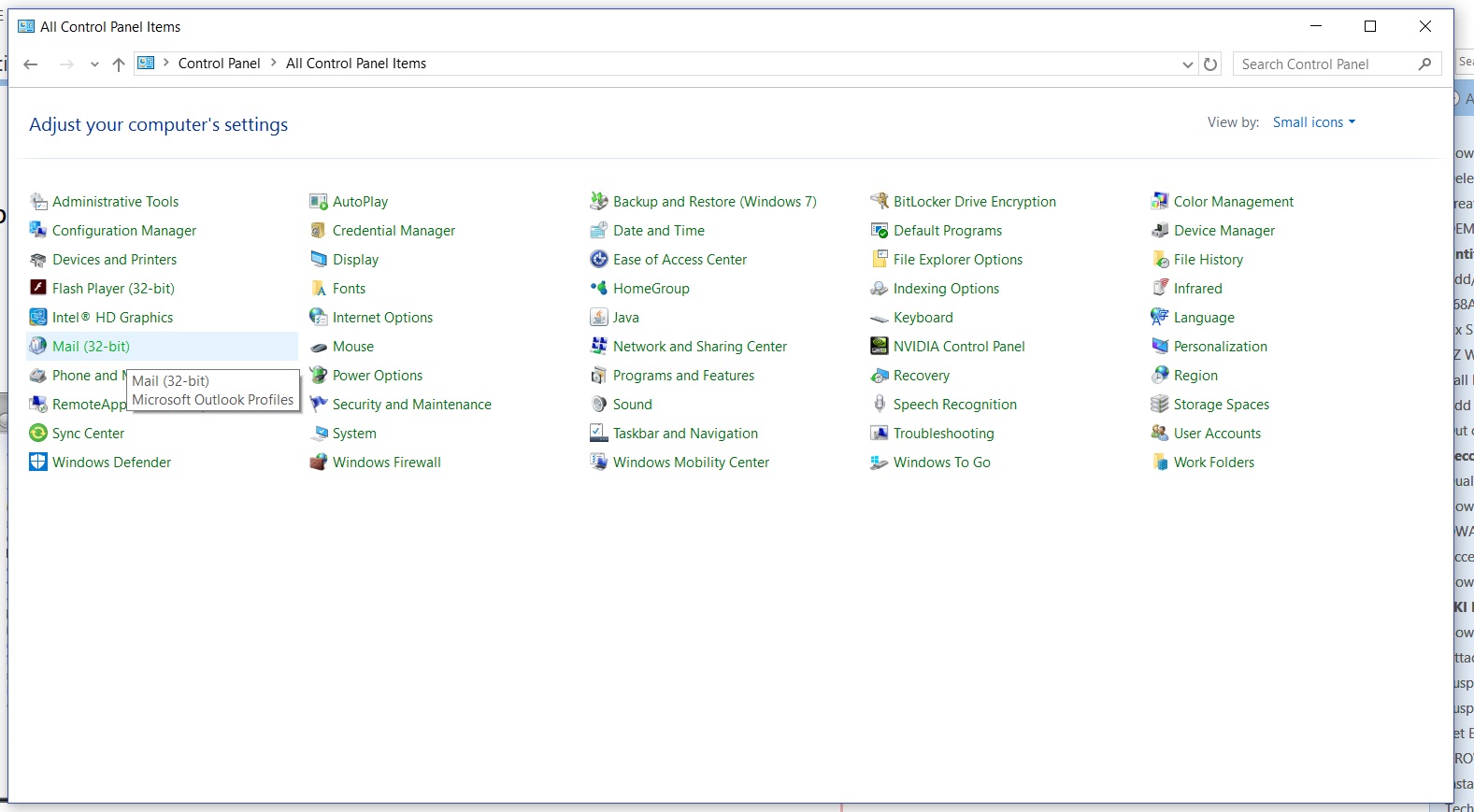Open the Recovery link
This screenshot has height=812, width=1474.
tap(922, 376)
